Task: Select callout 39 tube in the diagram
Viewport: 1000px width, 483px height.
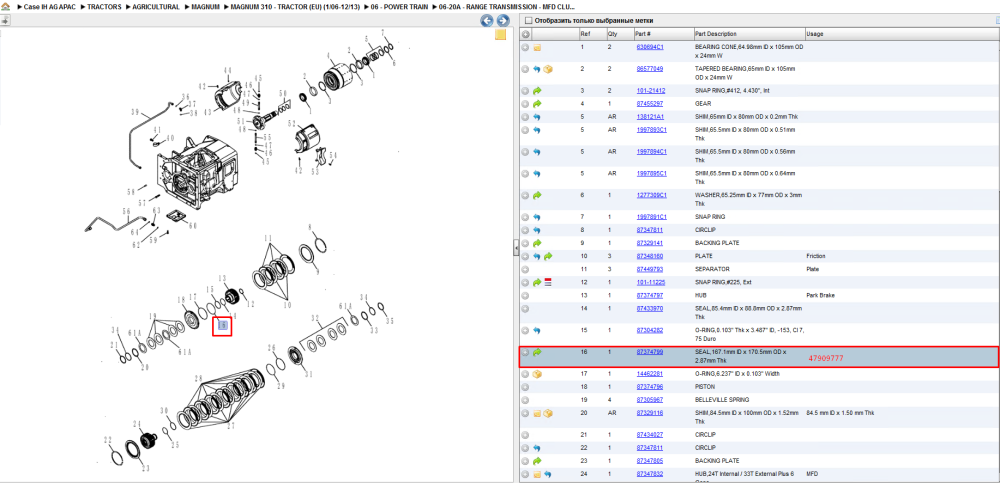Action: [135, 112]
